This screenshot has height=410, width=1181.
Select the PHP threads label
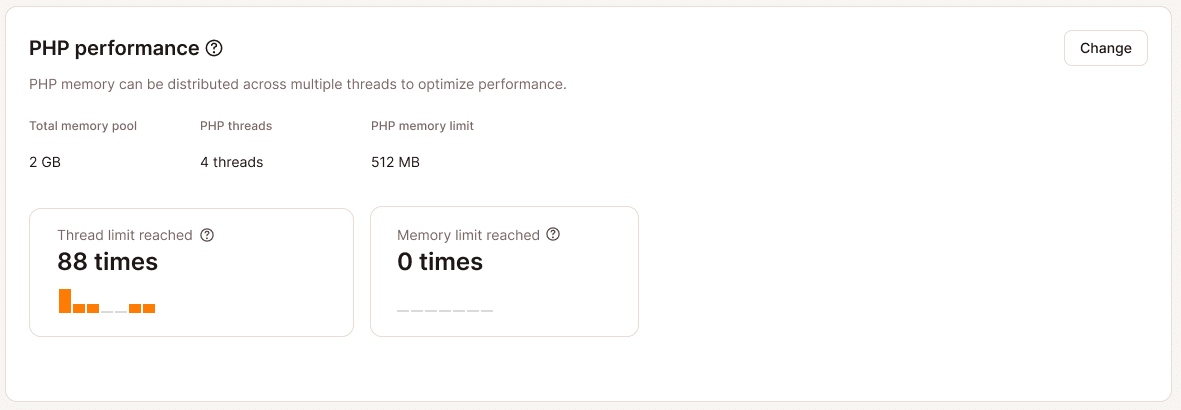236,126
